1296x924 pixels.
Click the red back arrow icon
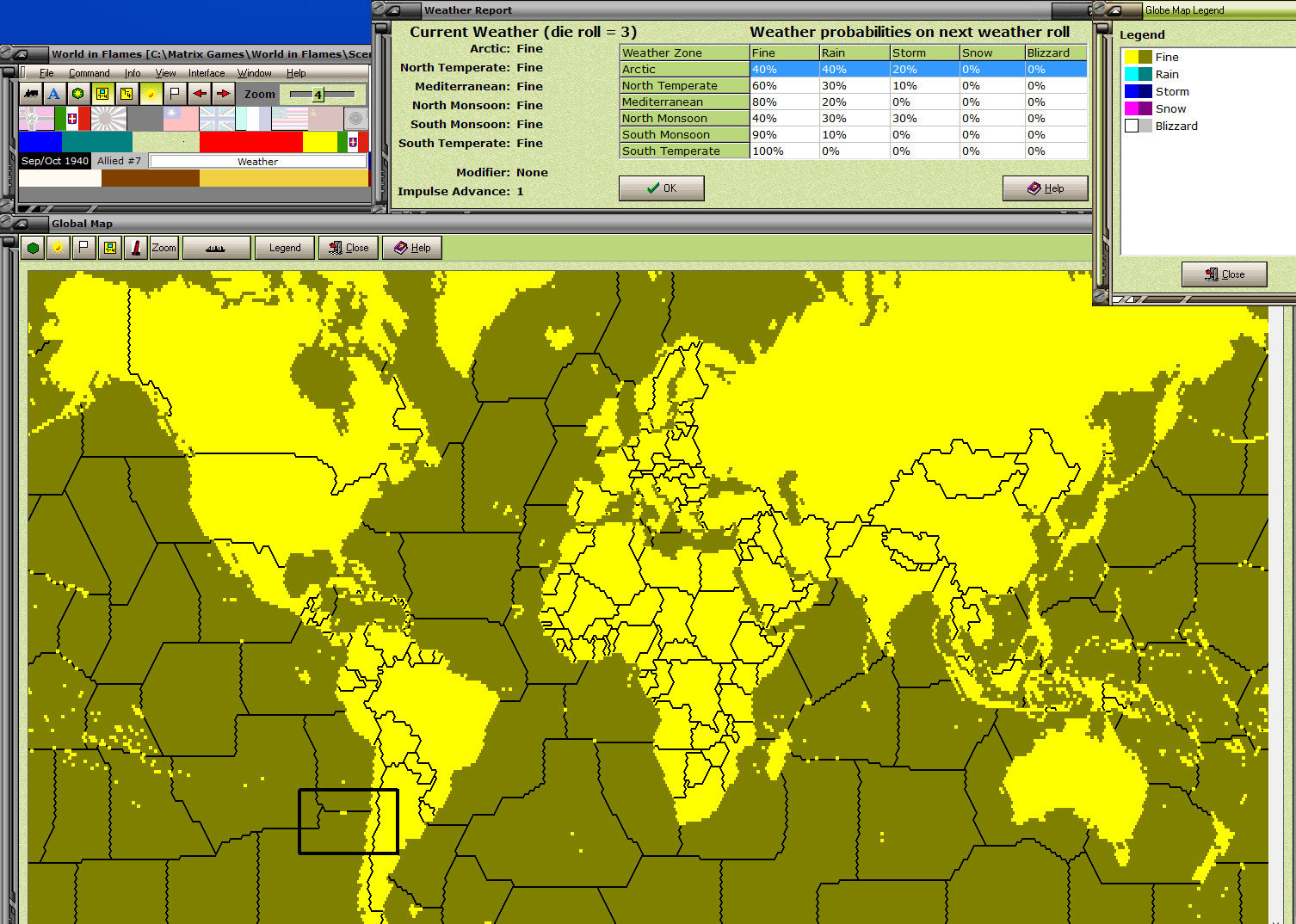point(199,95)
